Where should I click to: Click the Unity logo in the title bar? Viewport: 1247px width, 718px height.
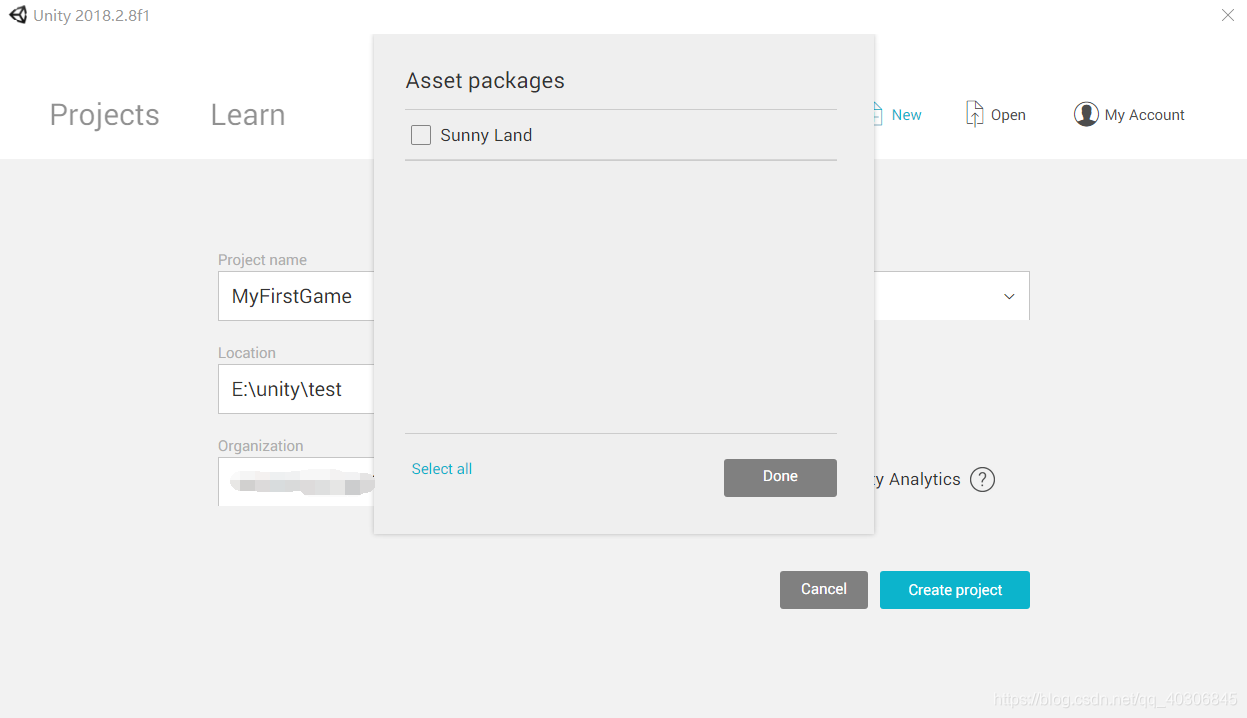point(18,16)
